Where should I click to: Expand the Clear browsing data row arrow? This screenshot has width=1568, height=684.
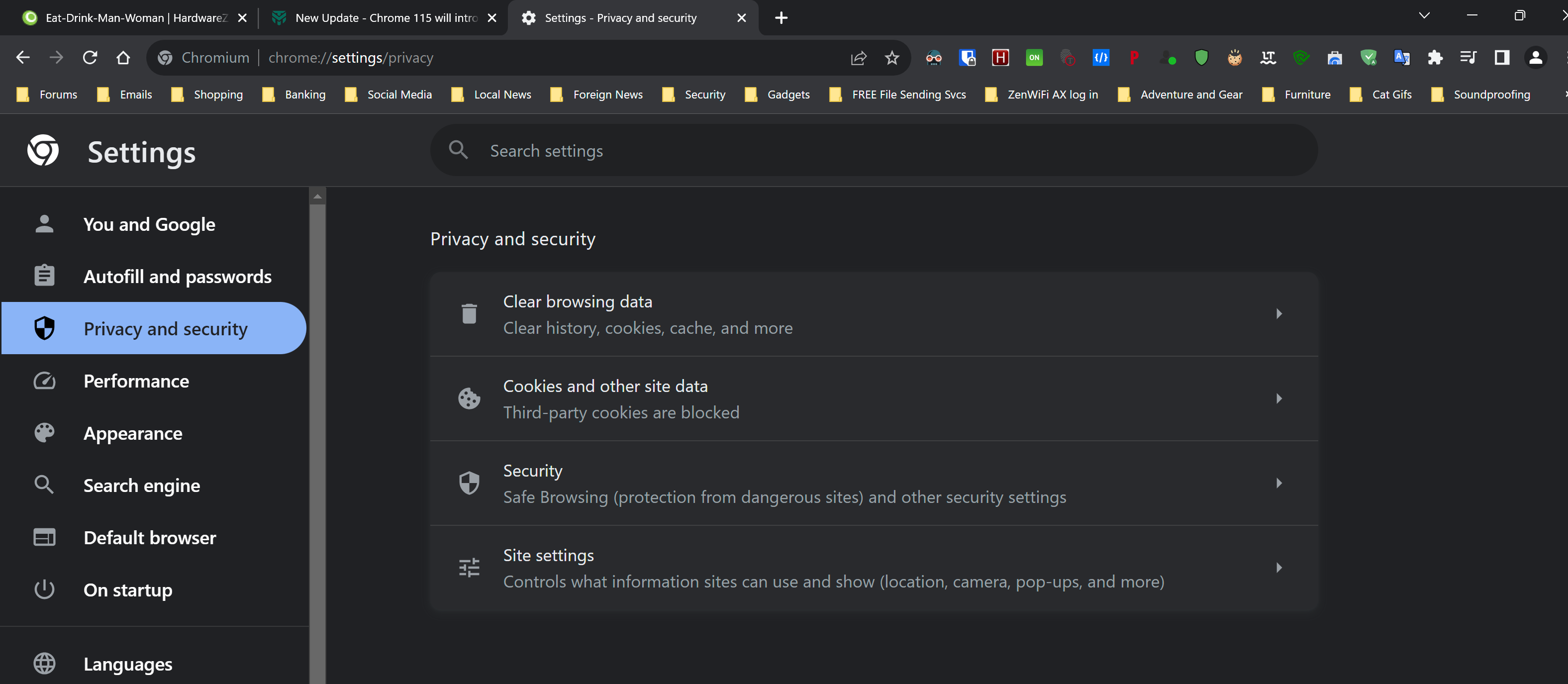1278,314
